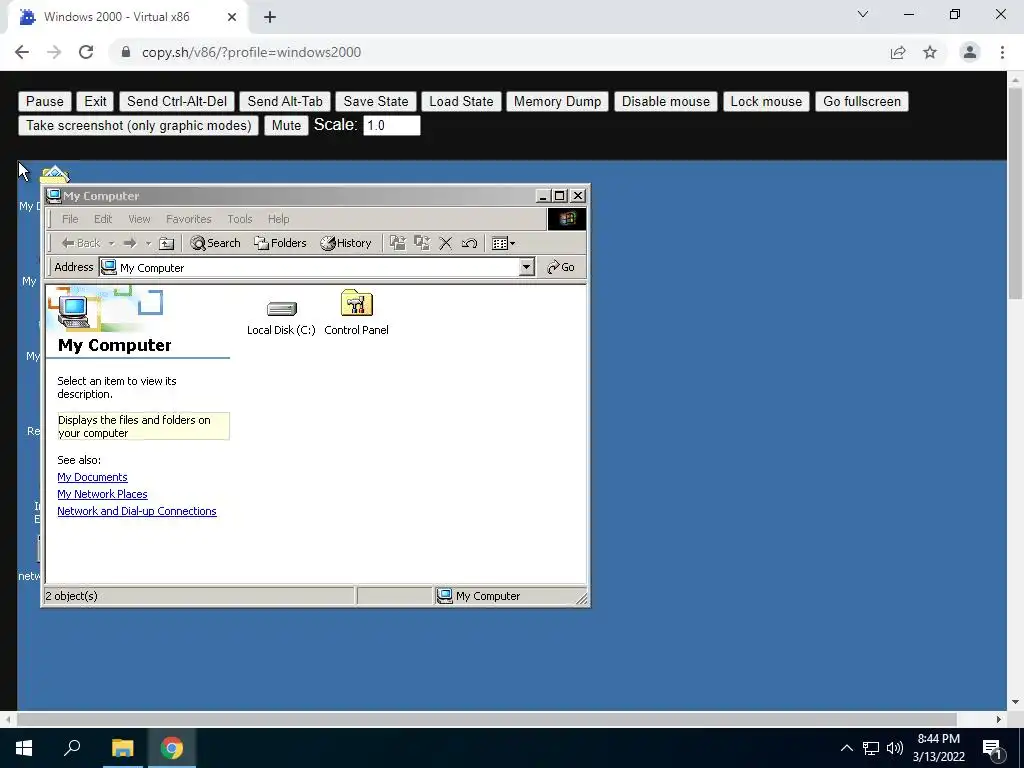Click the Forward arrow button
Image resolution: width=1024 pixels, height=768 pixels.
coord(130,243)
